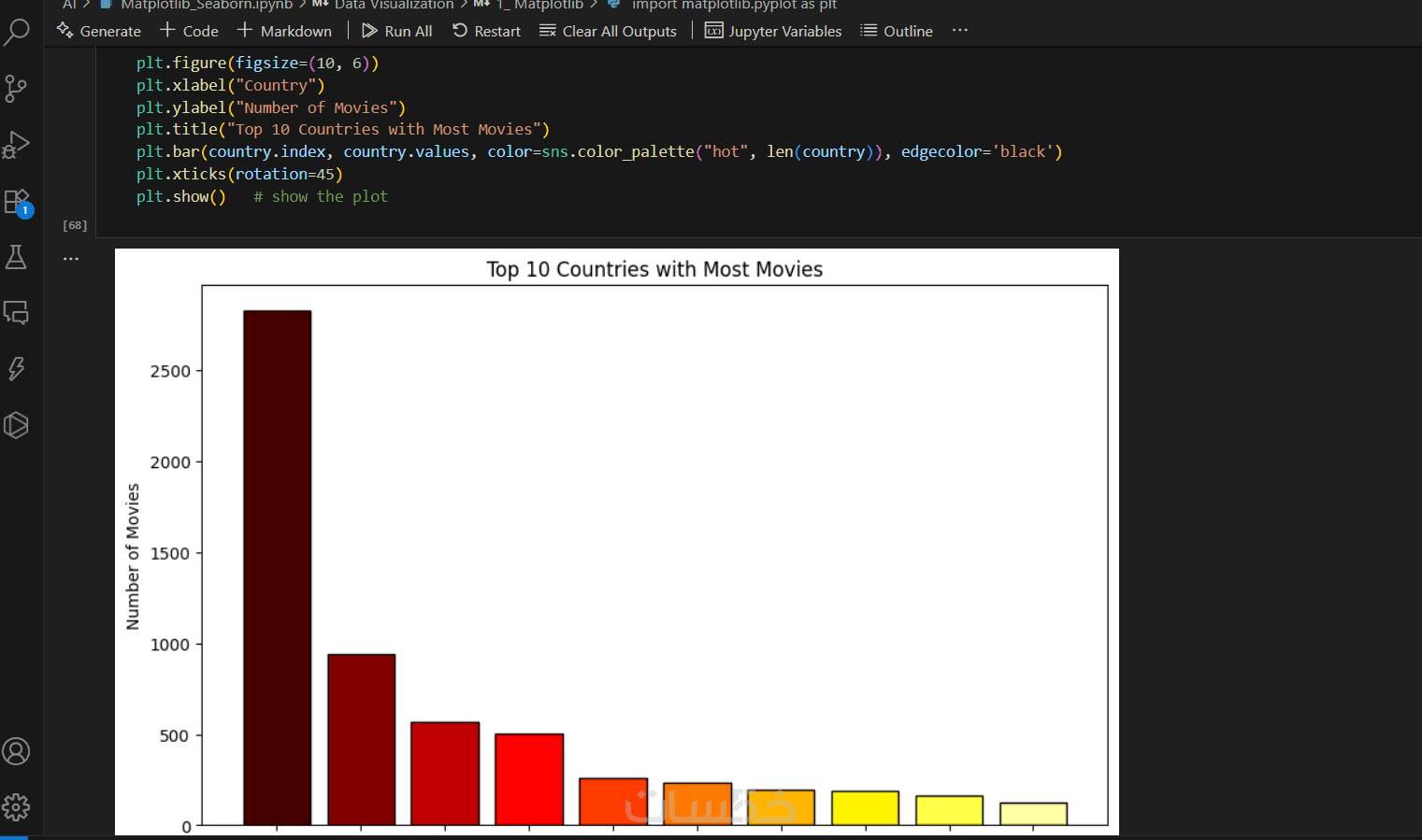Click code line plt.xticks(rotation=45)
1422x840 pixels.
coord(239,174)
